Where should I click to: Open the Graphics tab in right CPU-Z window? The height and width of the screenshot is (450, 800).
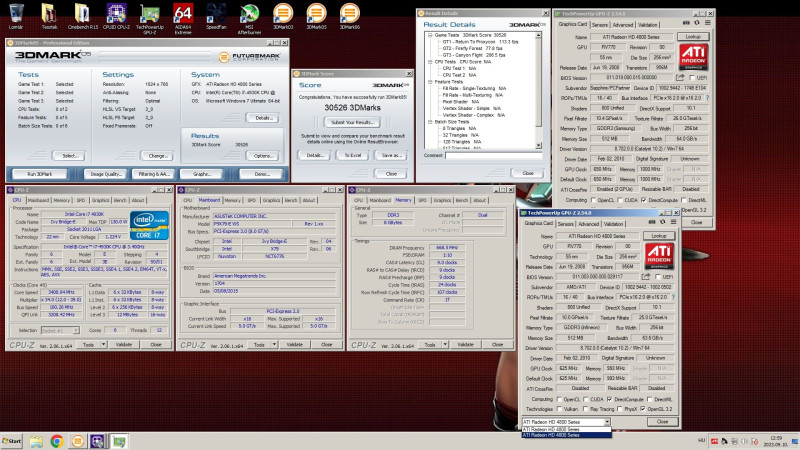click(x=442, y=201)
